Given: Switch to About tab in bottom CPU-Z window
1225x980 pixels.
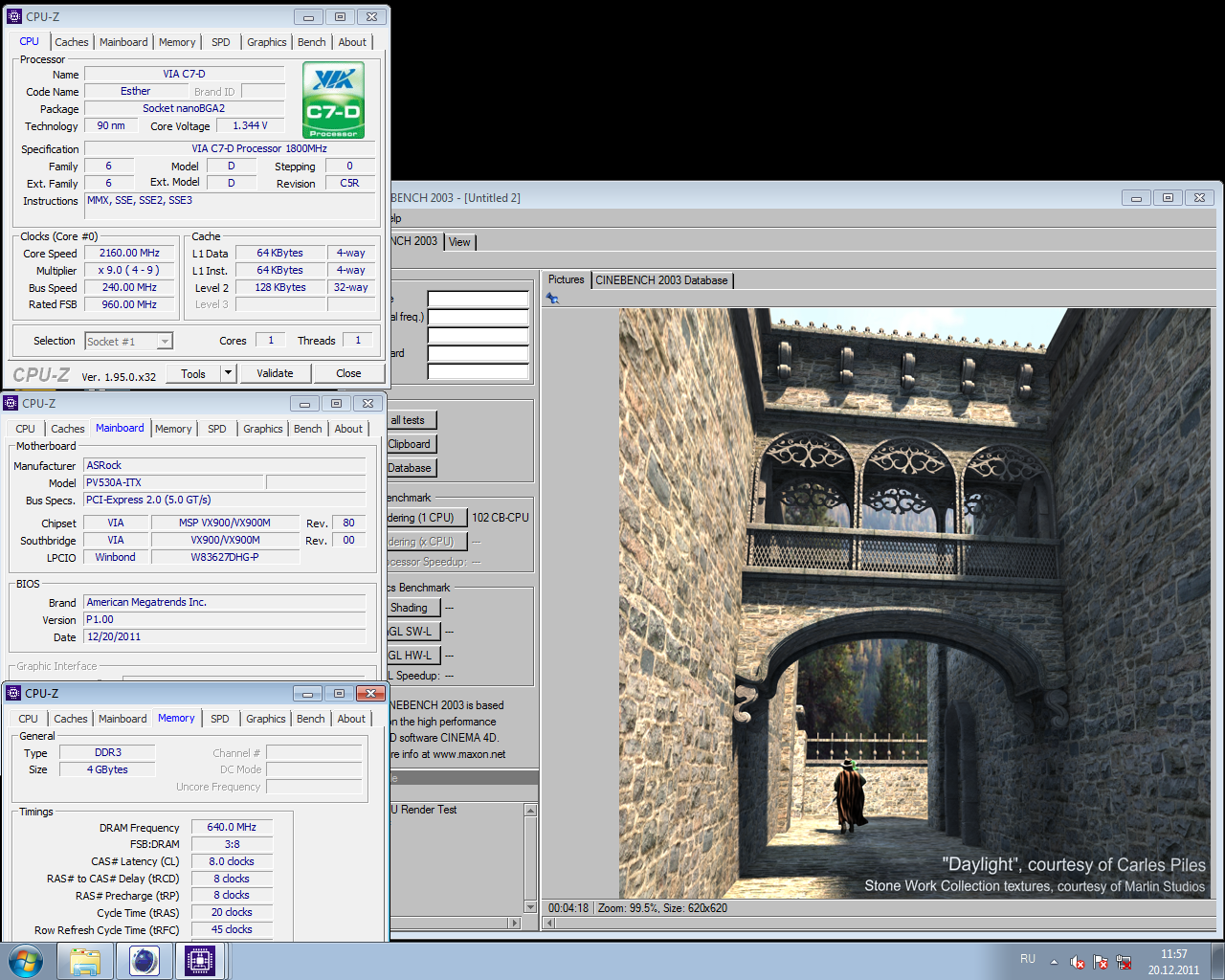Looking at the screenshot, I should coord(351,719).
